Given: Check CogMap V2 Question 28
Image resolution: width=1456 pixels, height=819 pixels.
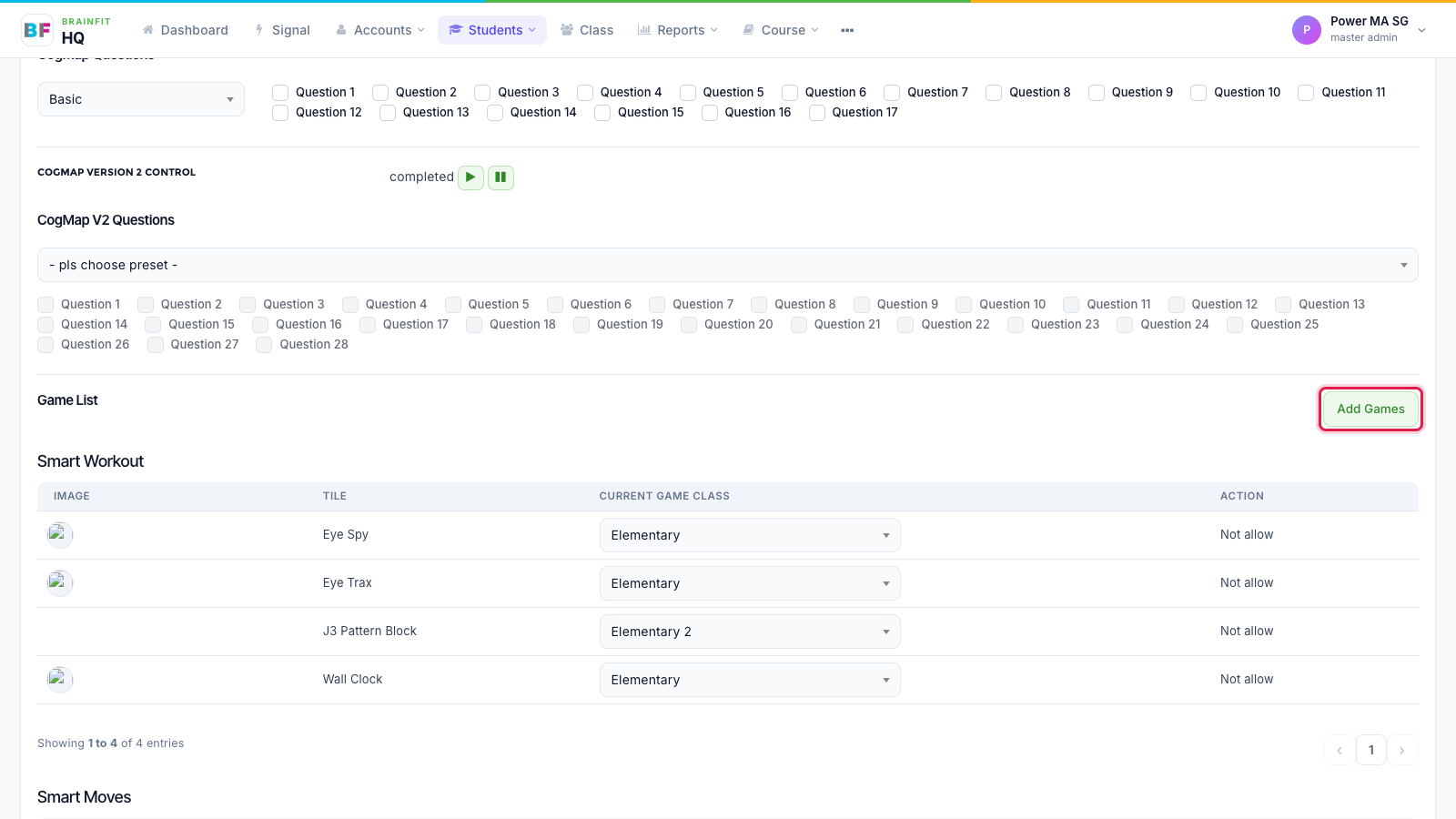Looking at the screenshot, I should [264, 345].
